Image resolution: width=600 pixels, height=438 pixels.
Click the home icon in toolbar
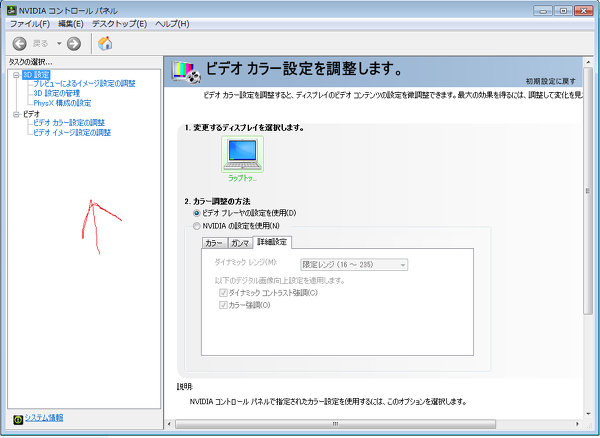(x=105, y=43)
